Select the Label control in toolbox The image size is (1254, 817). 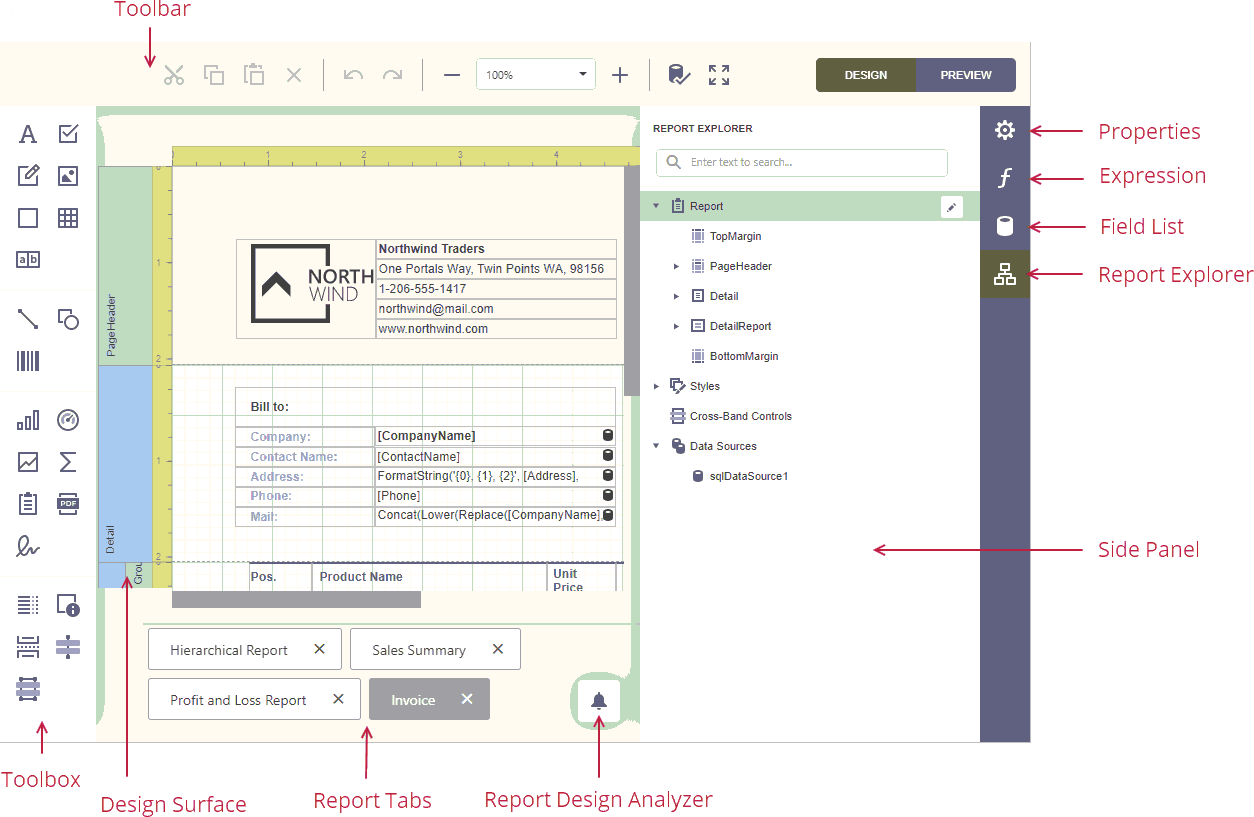[28, 134]
